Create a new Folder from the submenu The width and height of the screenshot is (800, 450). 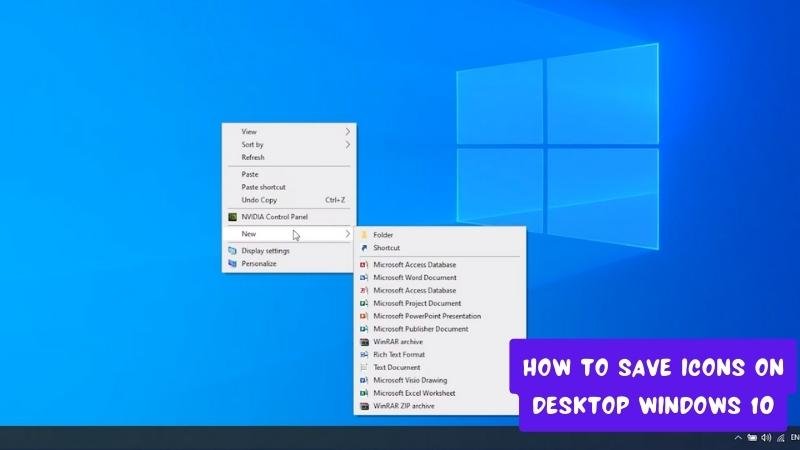pyautogui.click(x=440, y=235)
